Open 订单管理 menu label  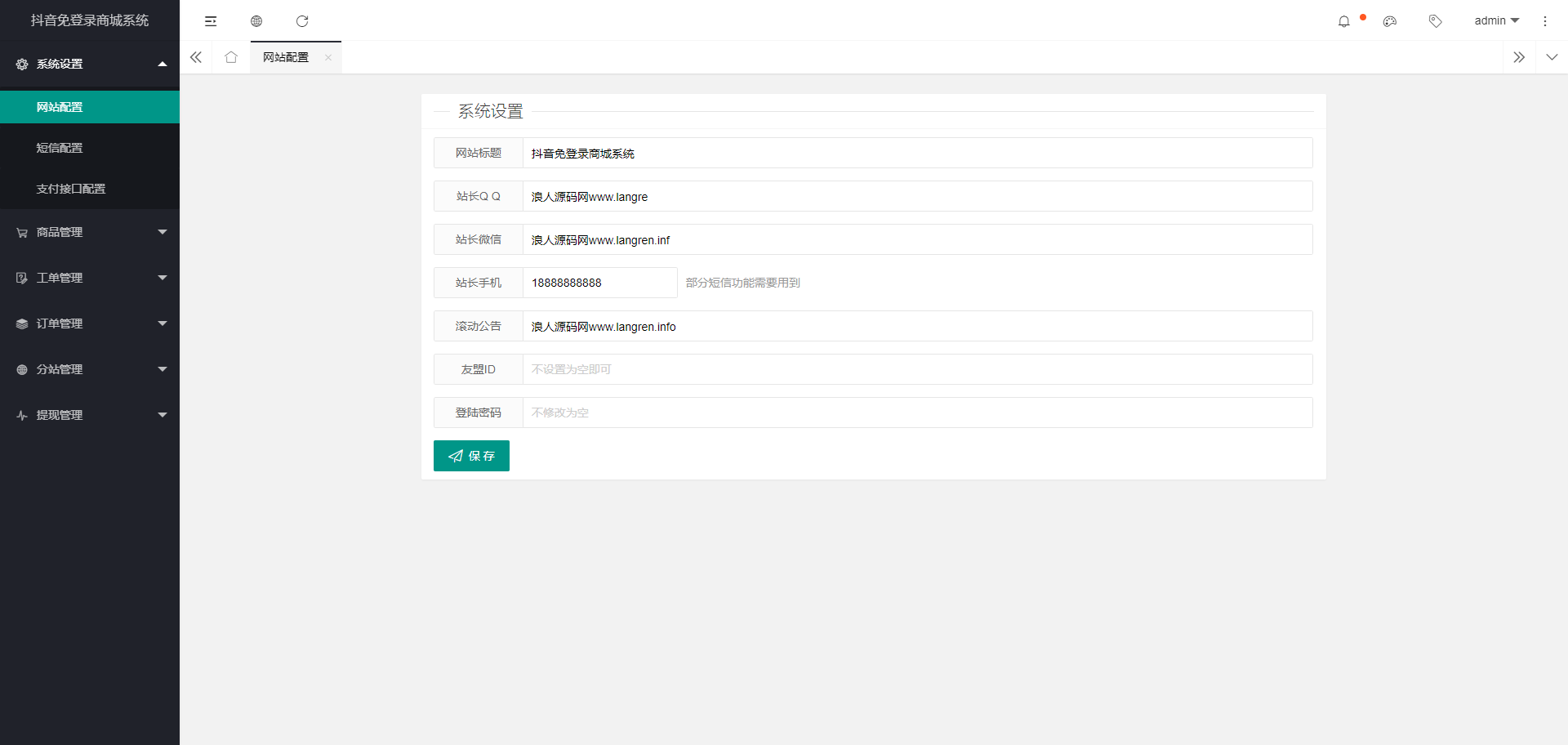click(x=60, y=323)
